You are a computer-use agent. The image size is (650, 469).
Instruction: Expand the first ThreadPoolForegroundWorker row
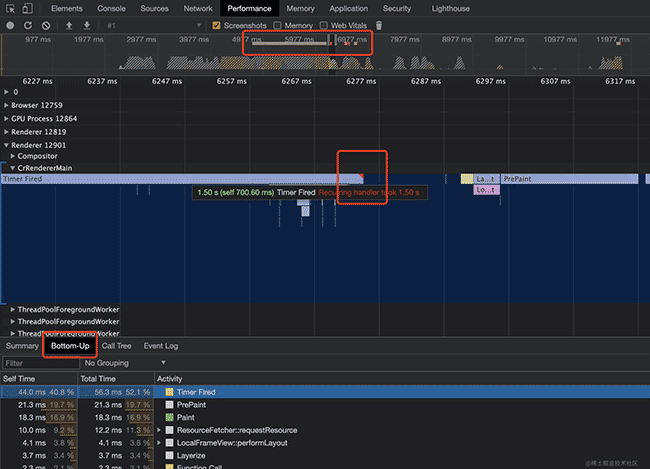[13, 309]
